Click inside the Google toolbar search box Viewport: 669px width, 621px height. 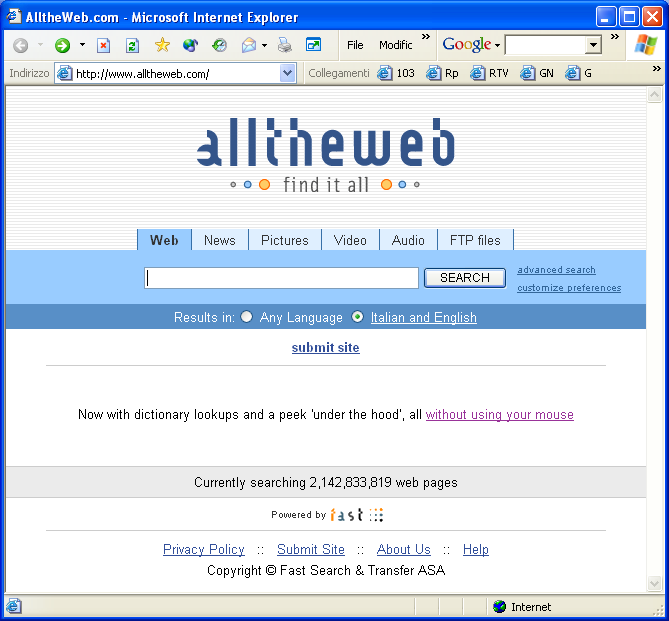tap(545, 45)
